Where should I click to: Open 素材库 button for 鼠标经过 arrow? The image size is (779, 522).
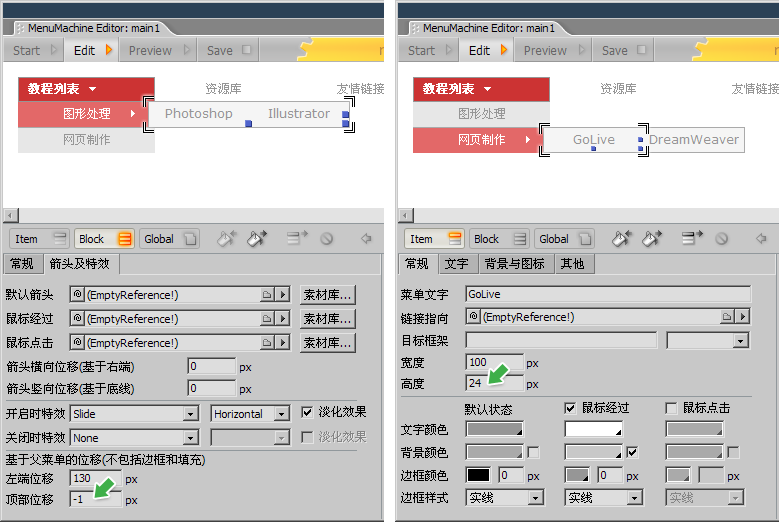click(327, 318)
